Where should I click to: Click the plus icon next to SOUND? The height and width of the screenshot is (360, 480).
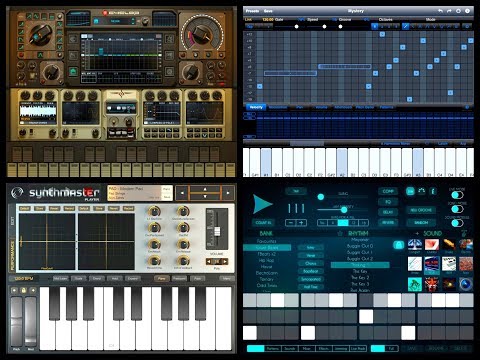tap(417, 233)
